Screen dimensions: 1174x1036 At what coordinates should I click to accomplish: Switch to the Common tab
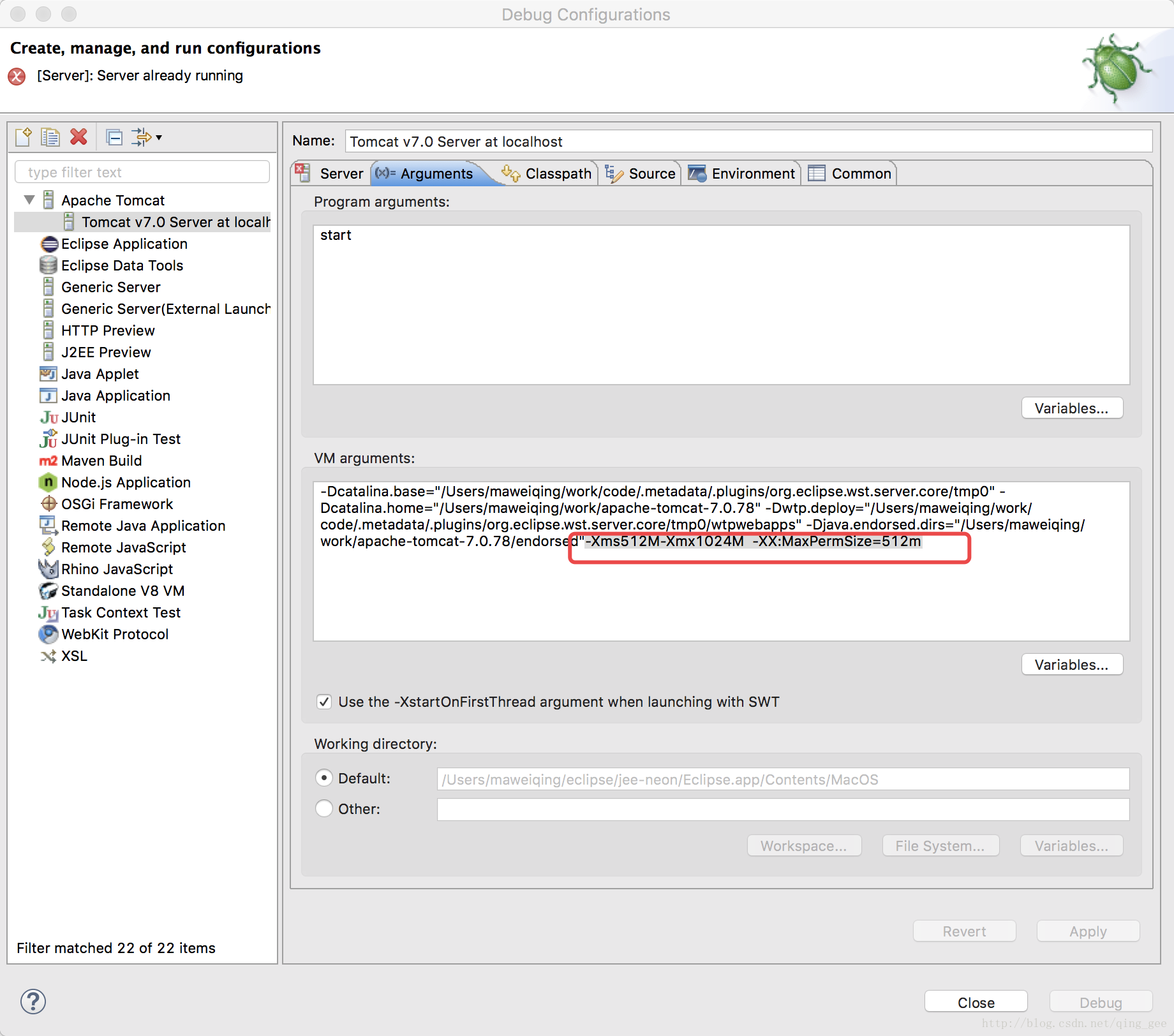coord(850,174)
